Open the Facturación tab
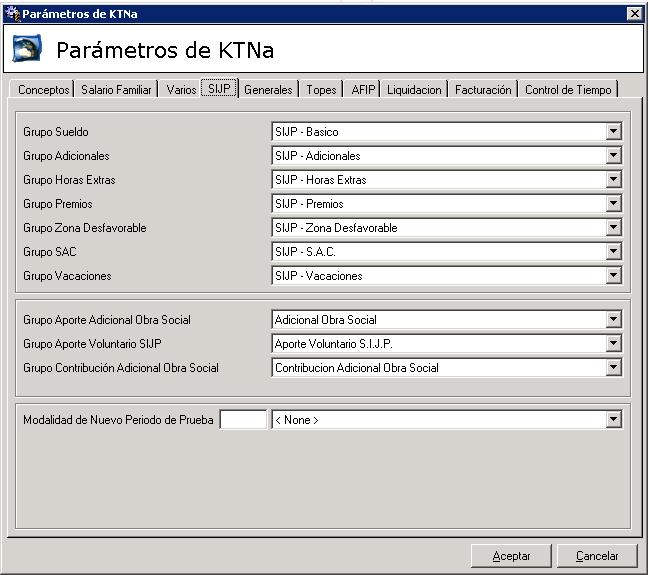 [x=483, y=90]
